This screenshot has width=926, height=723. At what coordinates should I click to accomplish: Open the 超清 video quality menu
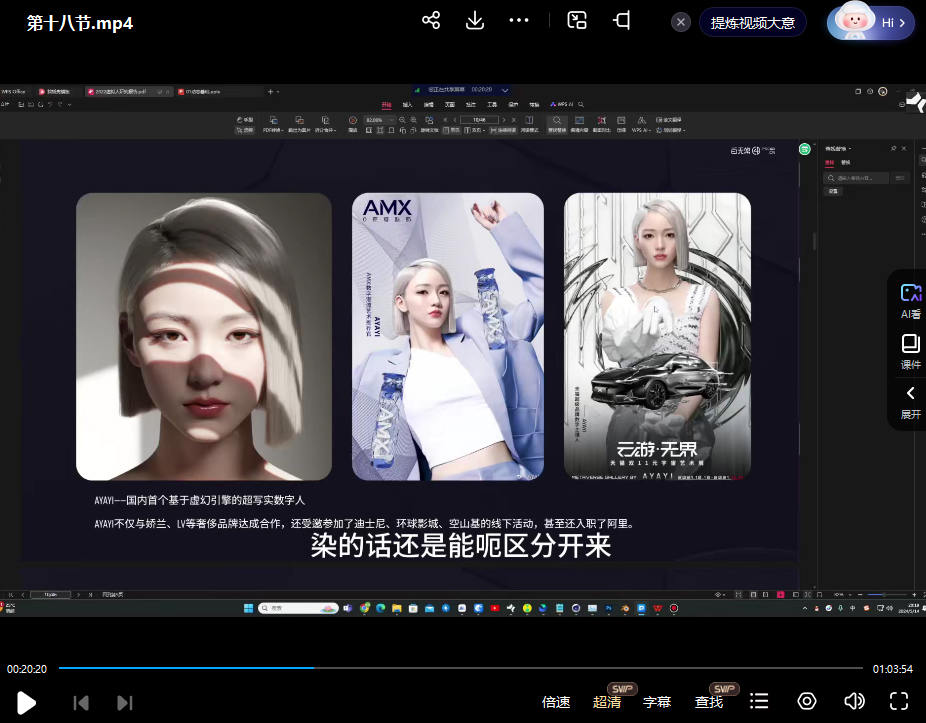[604, 701]
